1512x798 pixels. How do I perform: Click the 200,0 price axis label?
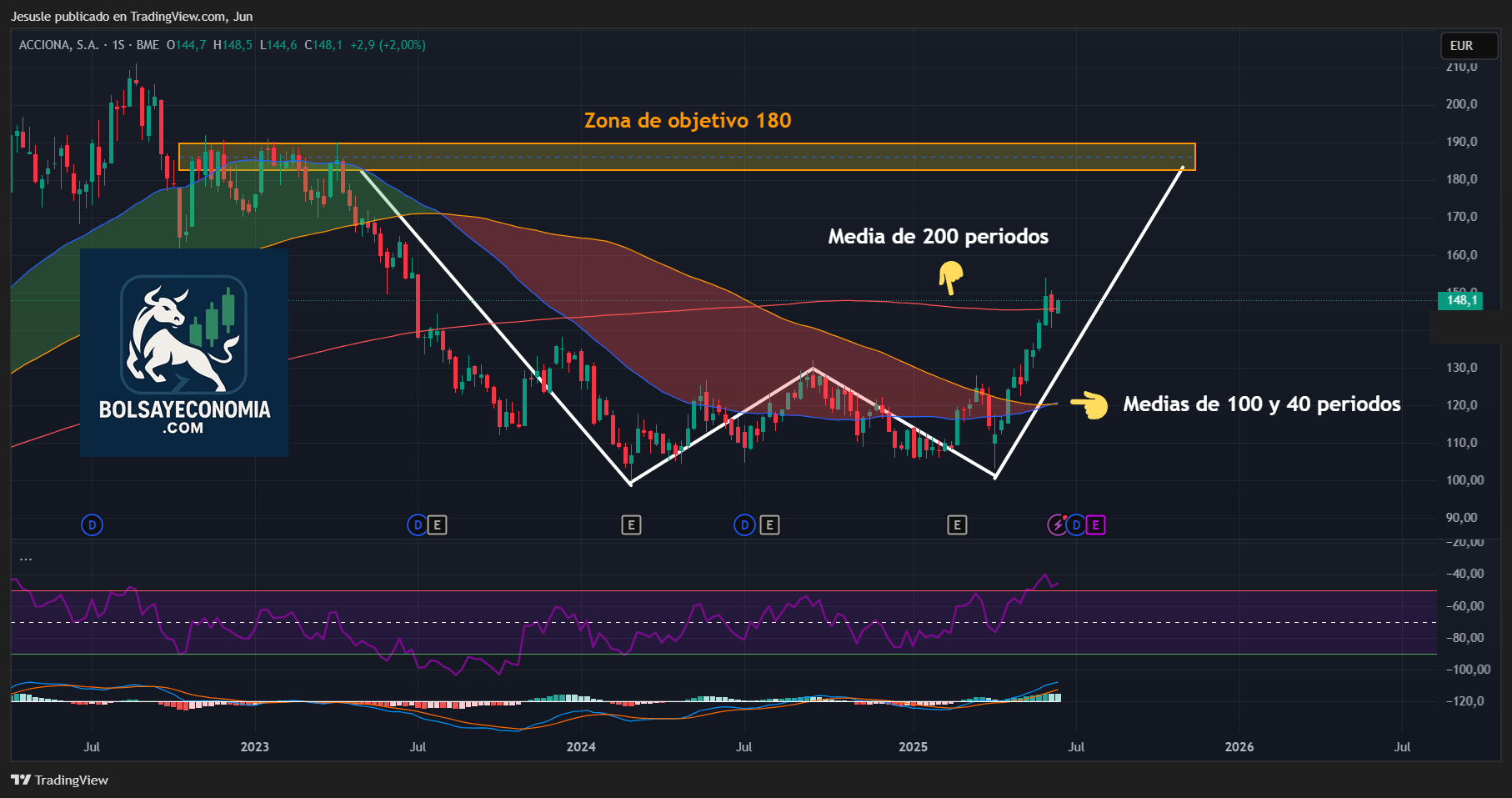point(1462,104)
